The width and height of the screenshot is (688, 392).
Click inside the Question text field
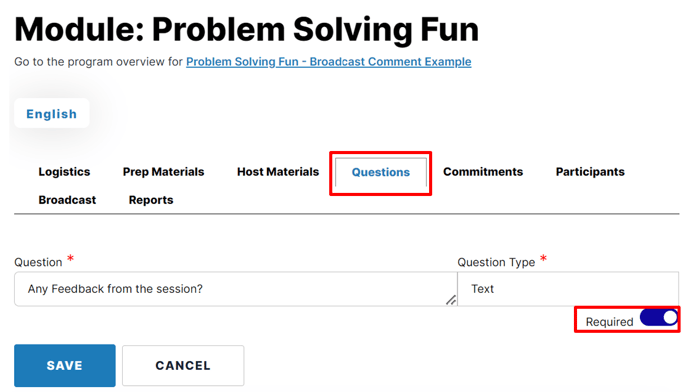(x=236, y=289)
